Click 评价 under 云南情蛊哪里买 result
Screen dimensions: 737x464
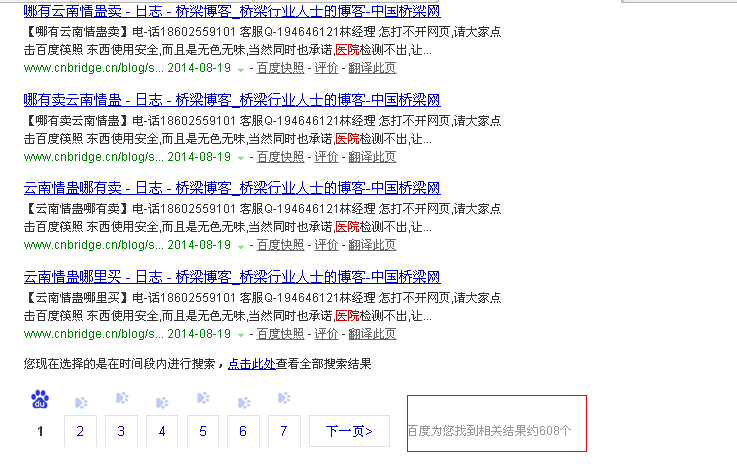click(326, 334)
